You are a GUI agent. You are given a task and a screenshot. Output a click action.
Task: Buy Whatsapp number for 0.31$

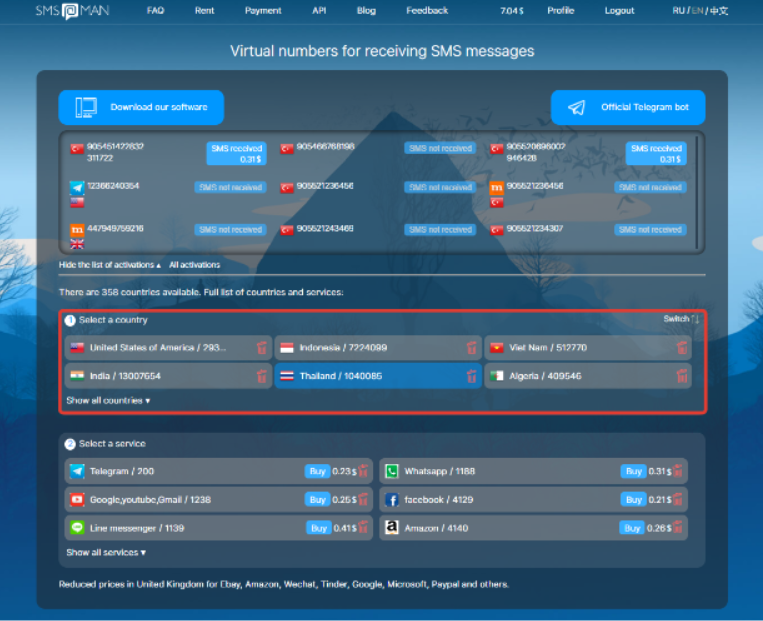pos(634,471)
